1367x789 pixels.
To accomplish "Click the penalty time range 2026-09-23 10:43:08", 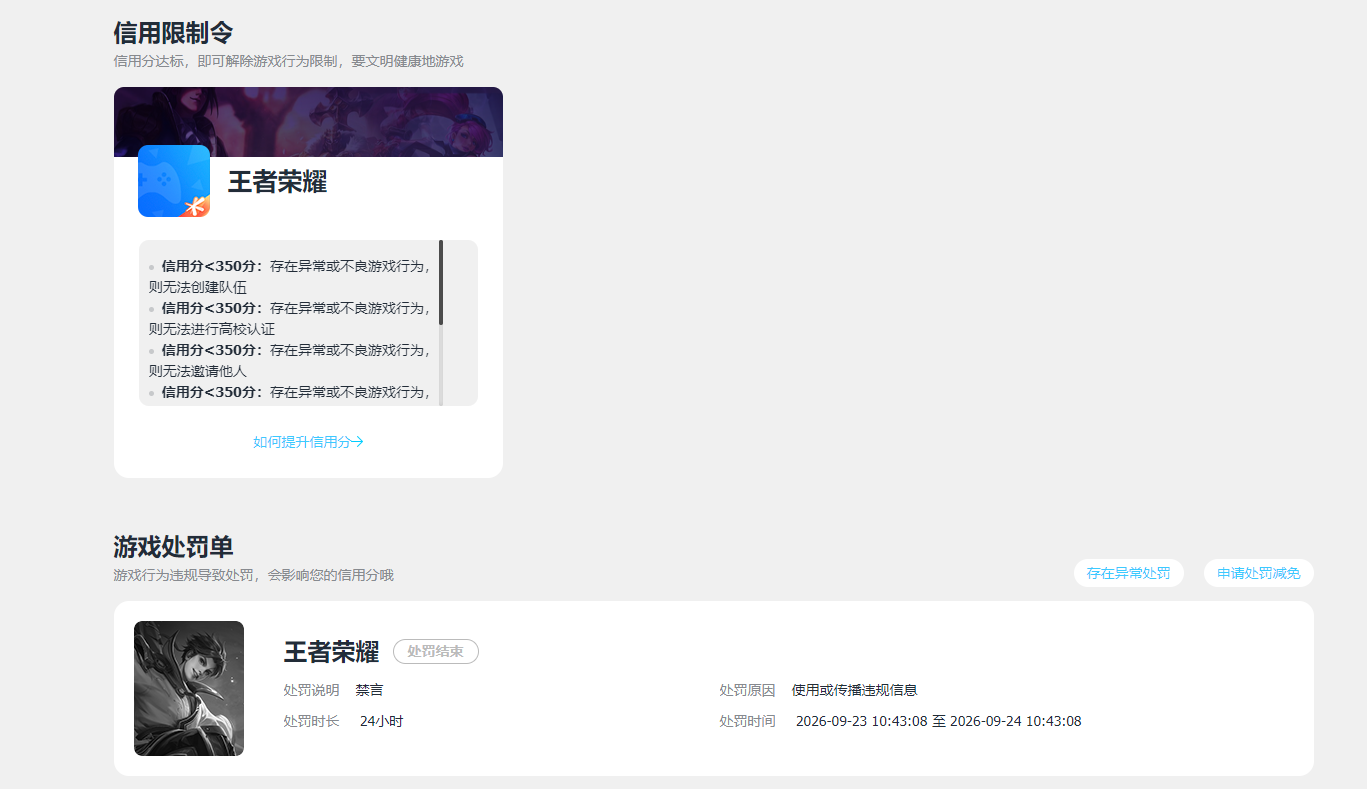I will click(938, 721).
